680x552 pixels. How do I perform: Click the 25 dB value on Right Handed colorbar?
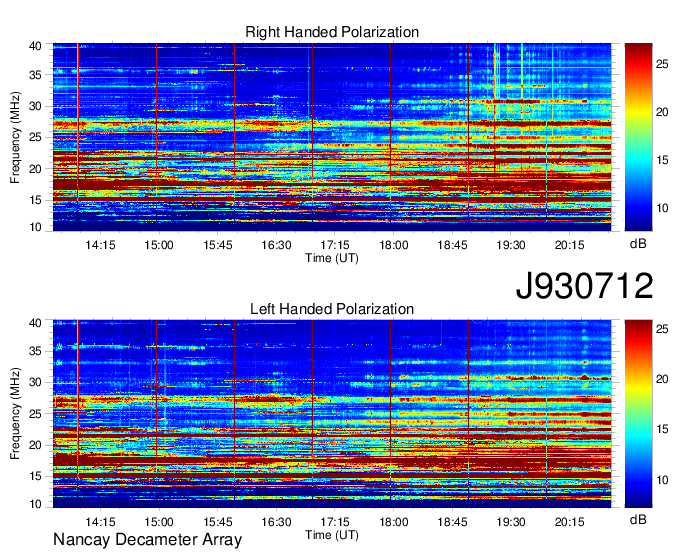[x=662, y=64]
